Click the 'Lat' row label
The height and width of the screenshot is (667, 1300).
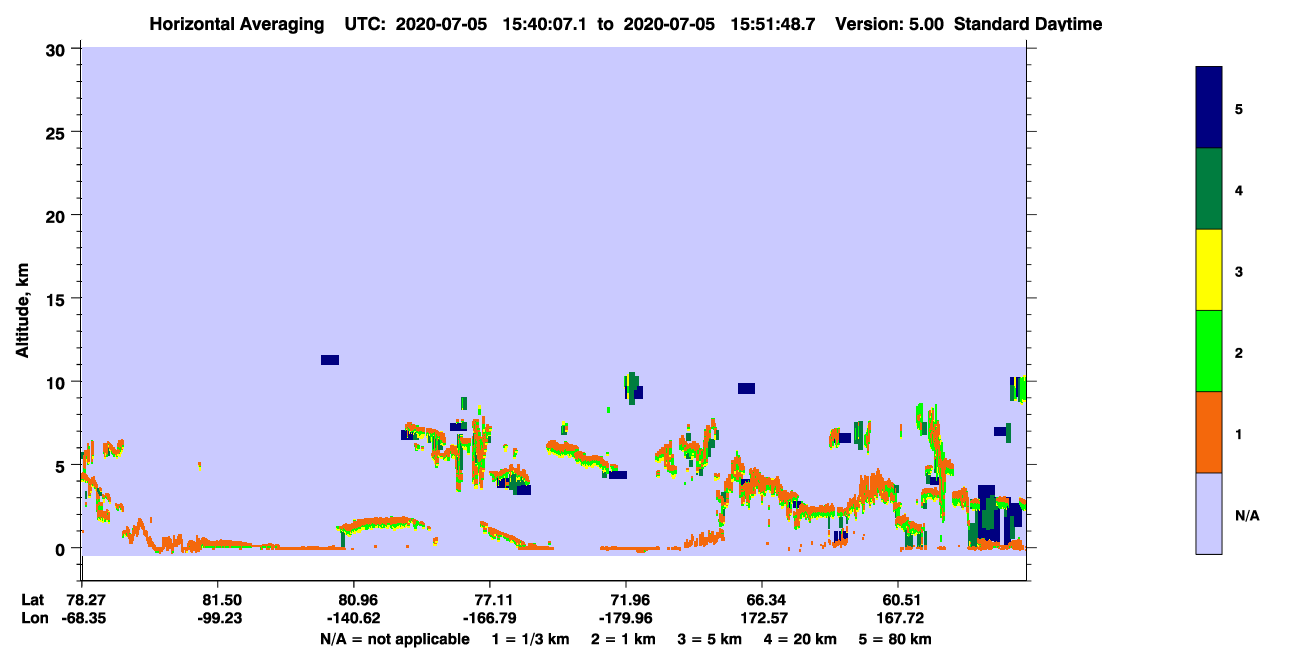click(33, 600)
